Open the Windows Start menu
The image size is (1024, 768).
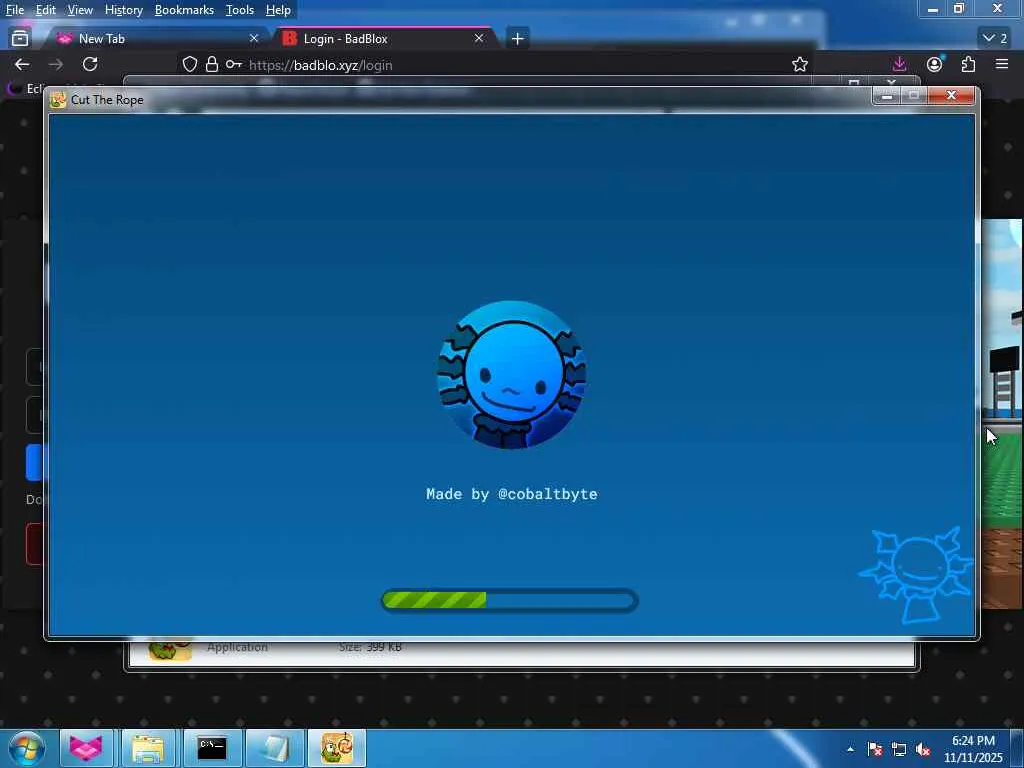click(26, 748)
